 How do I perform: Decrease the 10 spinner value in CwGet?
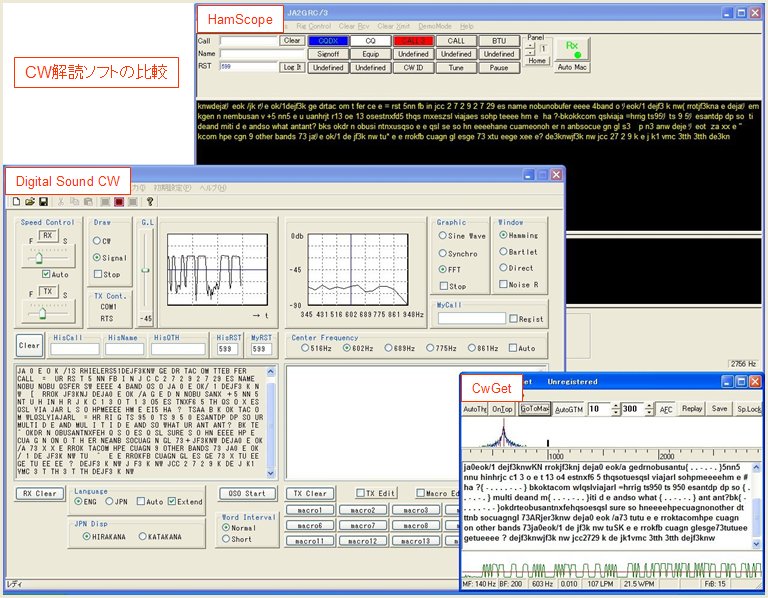tap(616, 412)
